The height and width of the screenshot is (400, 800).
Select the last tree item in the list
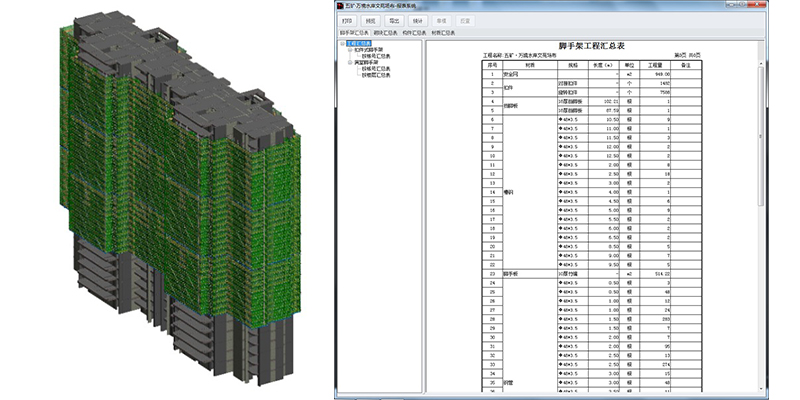click(376, 75)
